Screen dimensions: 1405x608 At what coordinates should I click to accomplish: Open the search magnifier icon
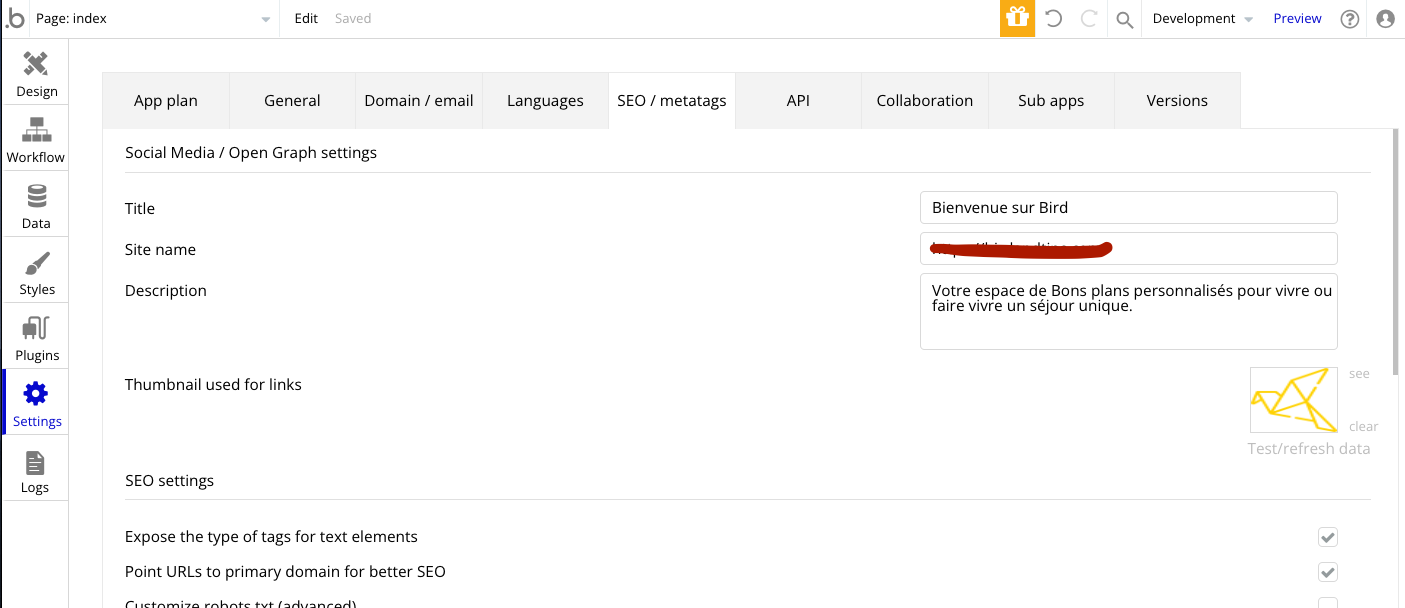(x=1125, y=19)
